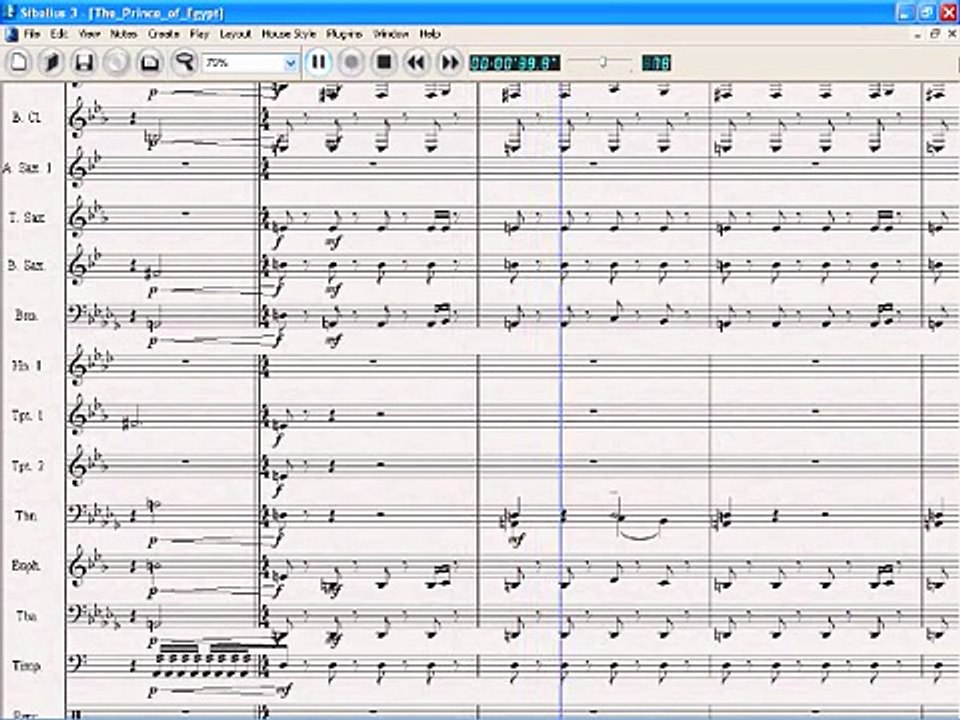The image size is (960, 720).
Task: Click the Tbn. staff label
Action: (26, 516)
